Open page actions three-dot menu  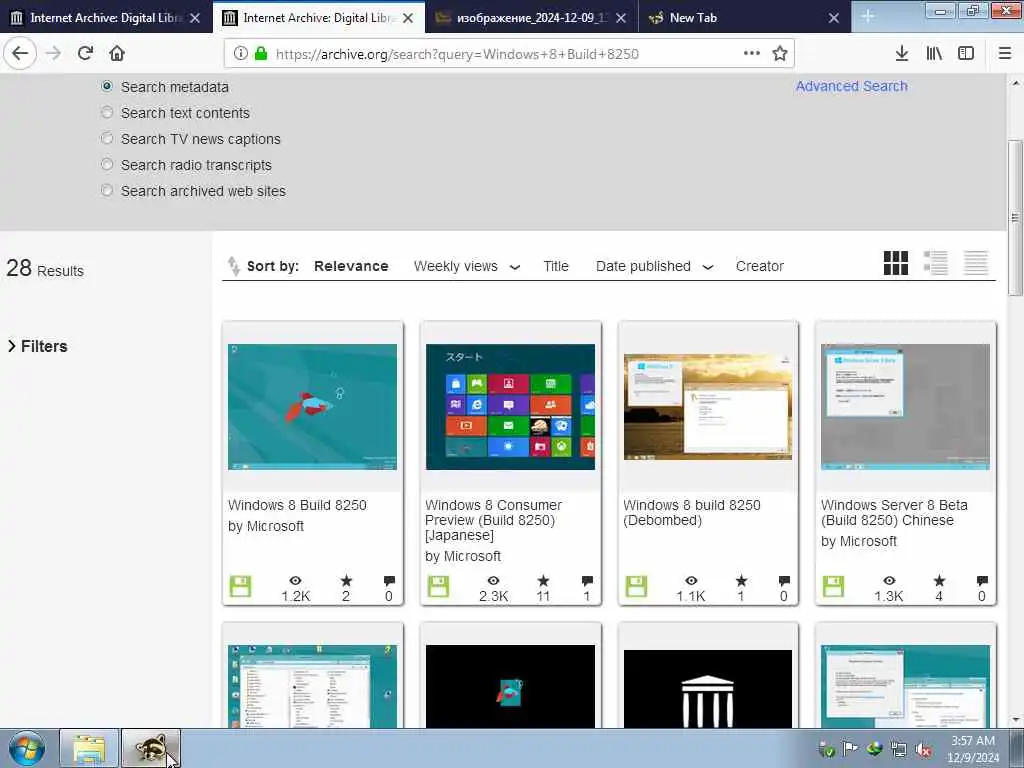(752, 54)
